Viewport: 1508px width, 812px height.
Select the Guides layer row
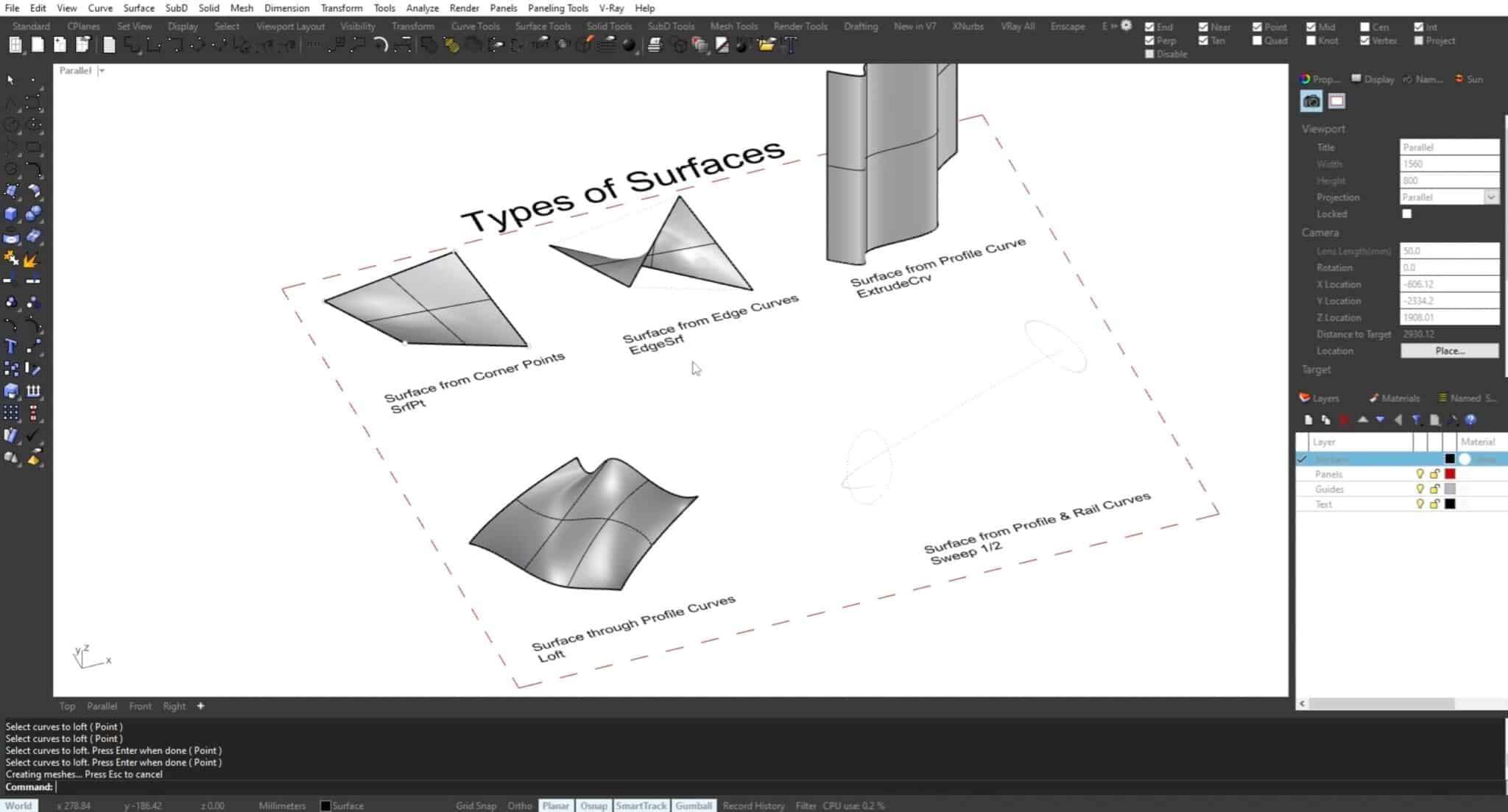(x=1402, y=489)
